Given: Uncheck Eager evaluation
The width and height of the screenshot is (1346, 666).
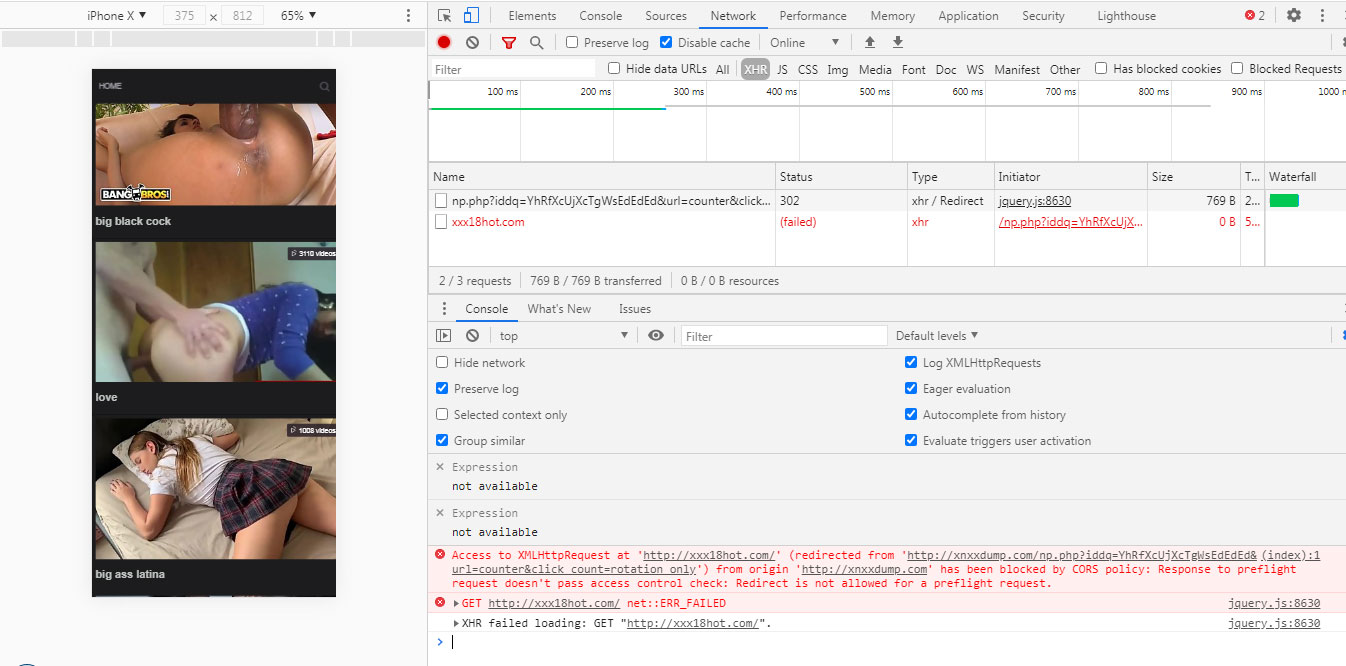Looking at the screenshot, I should pyautogui.click(x=911, y=388).
